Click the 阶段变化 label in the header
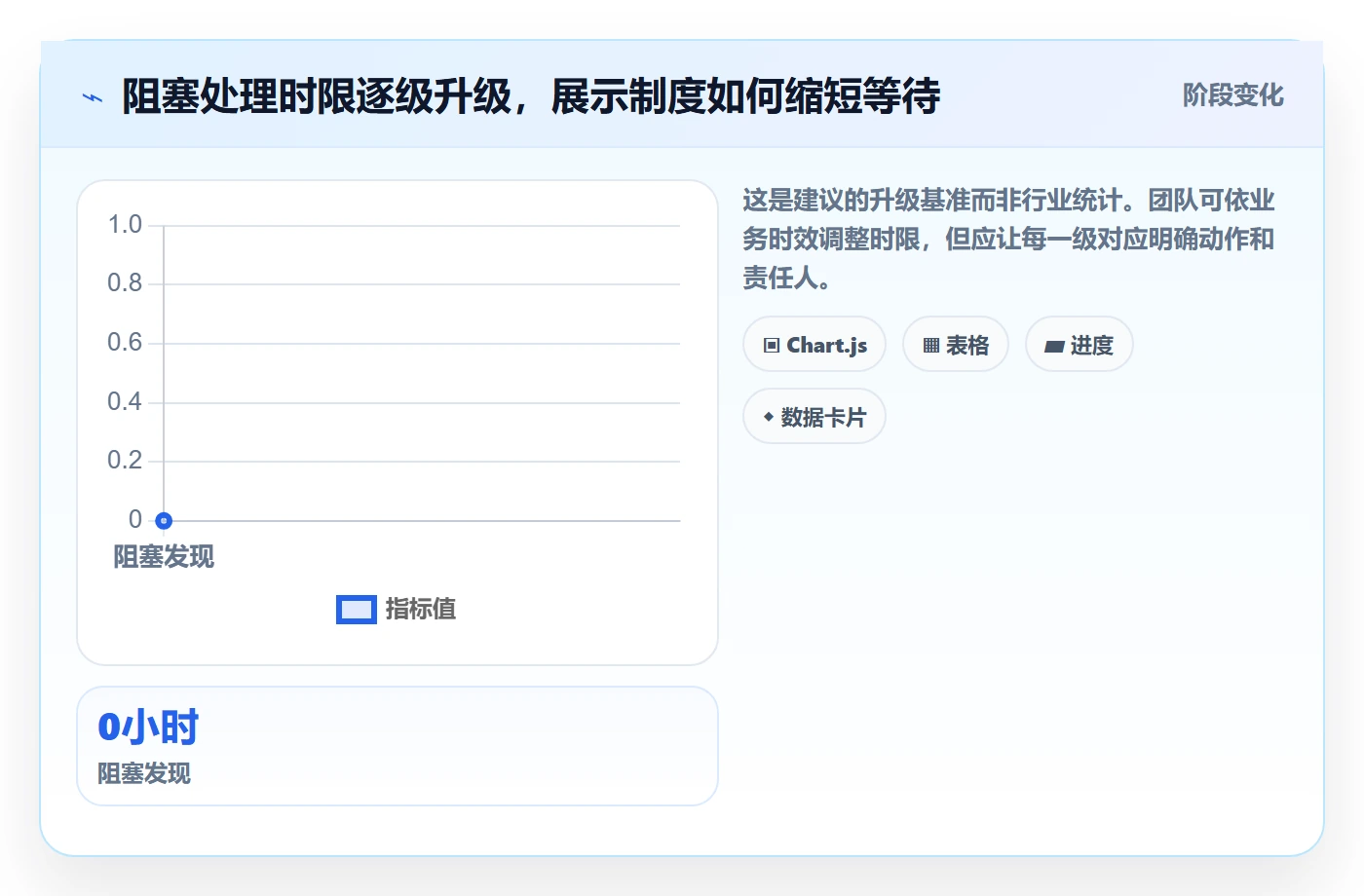1364x896 pixels. (1232, 95)
